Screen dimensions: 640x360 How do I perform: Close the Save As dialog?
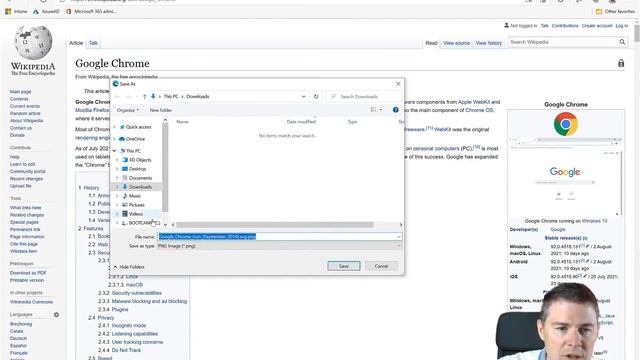(398, 84)
